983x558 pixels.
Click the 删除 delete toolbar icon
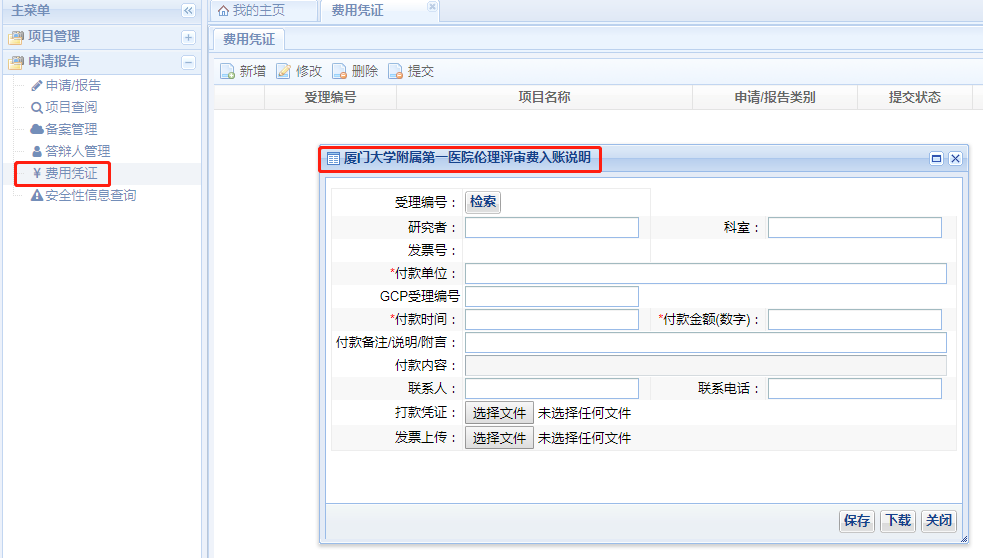pos(340,71)
